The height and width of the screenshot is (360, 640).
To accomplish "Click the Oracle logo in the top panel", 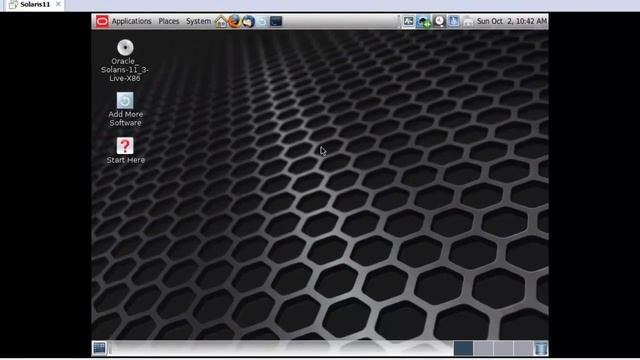I will pyautogui.click(x=102, y=21).
